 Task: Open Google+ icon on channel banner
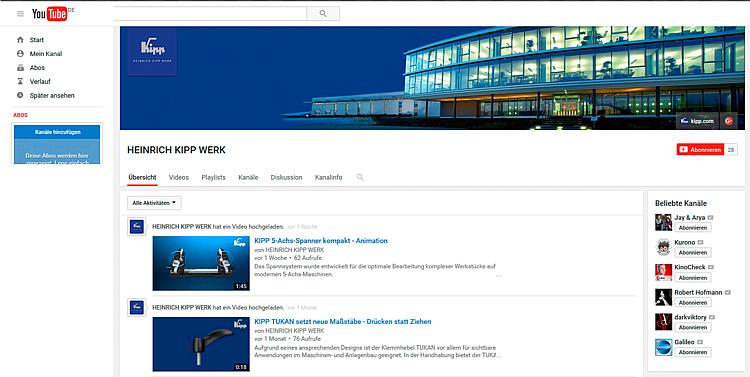728,121
